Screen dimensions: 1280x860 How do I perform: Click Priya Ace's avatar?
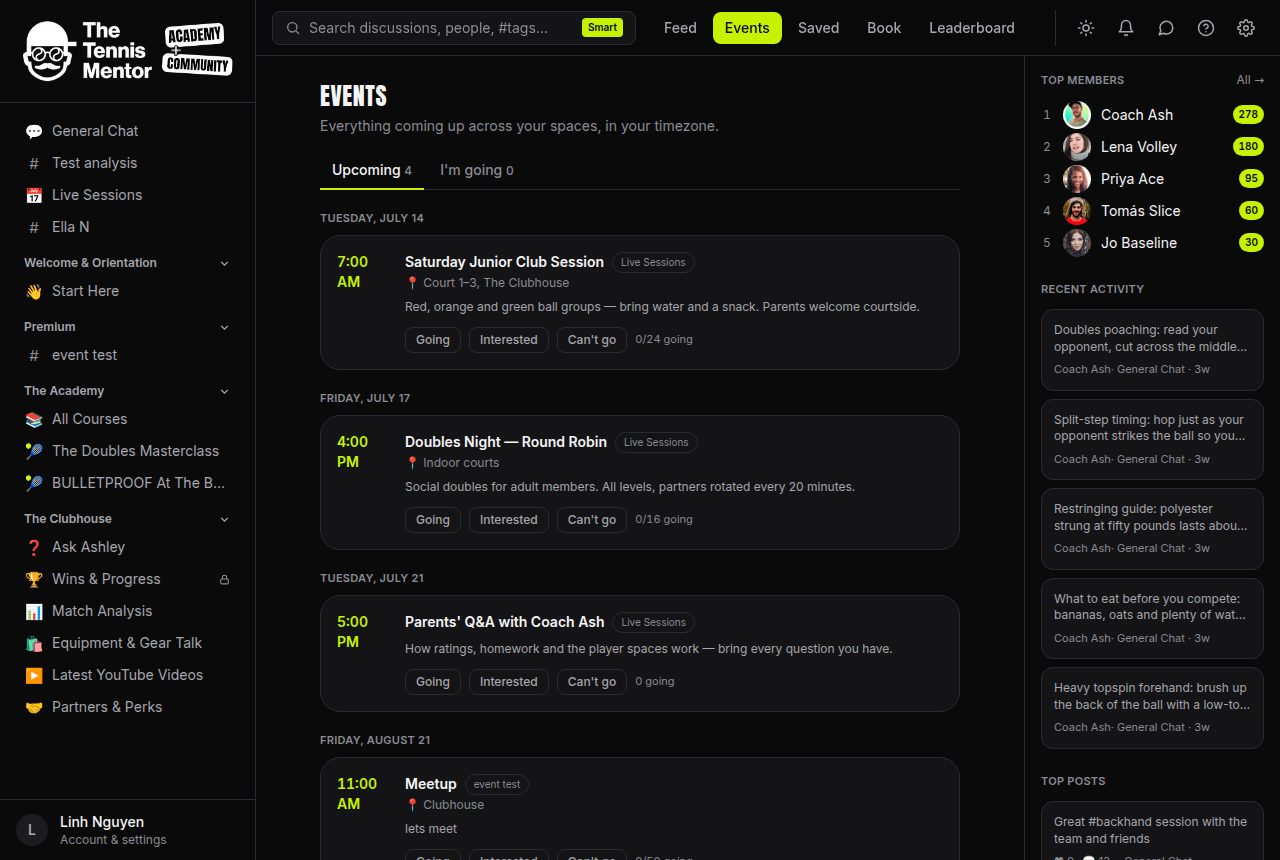(1077, 179)
